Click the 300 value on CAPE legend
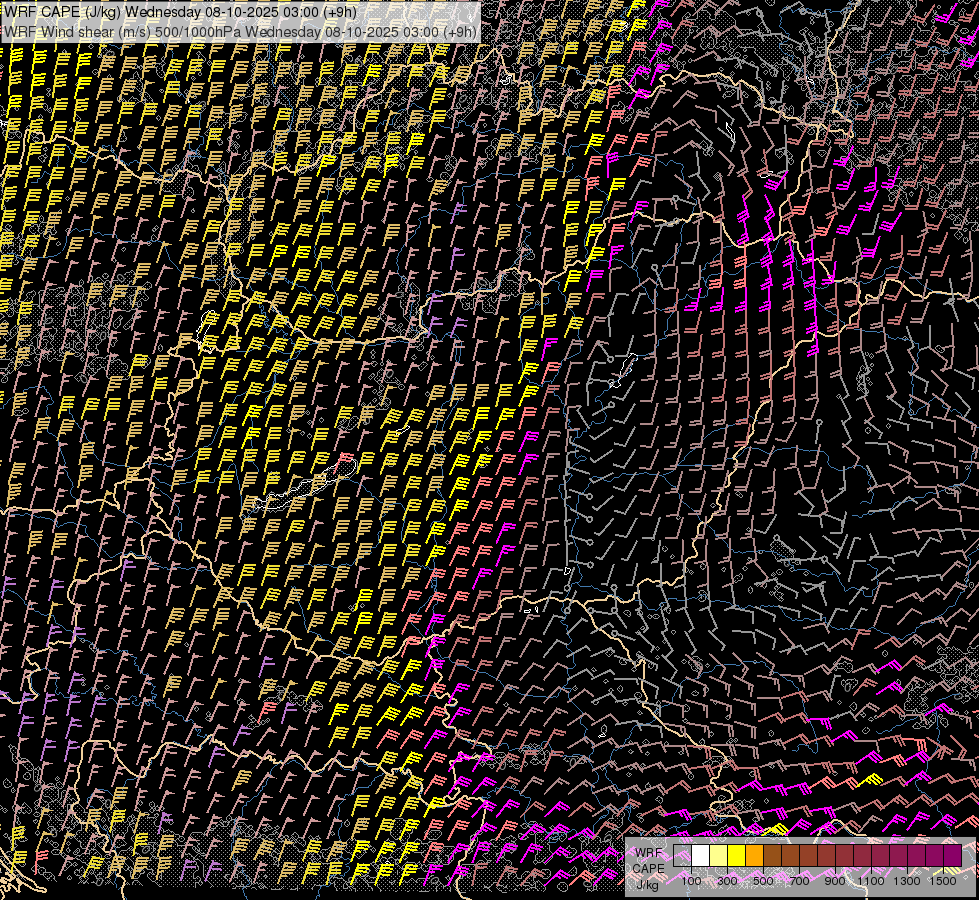This screenshot has height=900, width=979. click(727, 881)
